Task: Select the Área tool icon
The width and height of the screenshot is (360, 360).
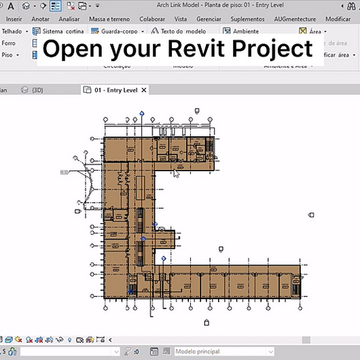Action: coord(303,31)
